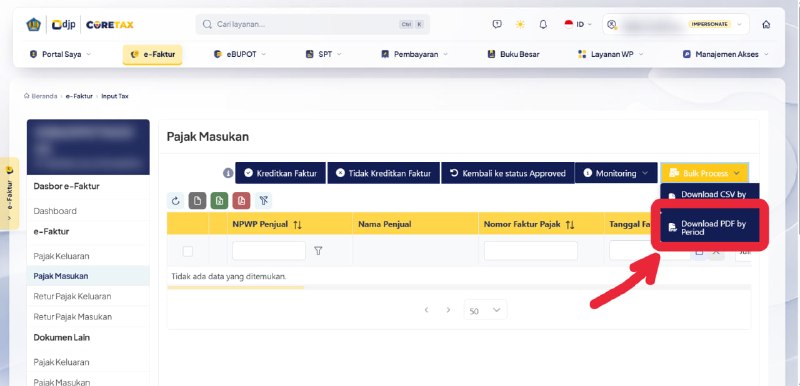Click the red PDF export icon
Screen dimensions: 800x386
[x=241, y=201]
